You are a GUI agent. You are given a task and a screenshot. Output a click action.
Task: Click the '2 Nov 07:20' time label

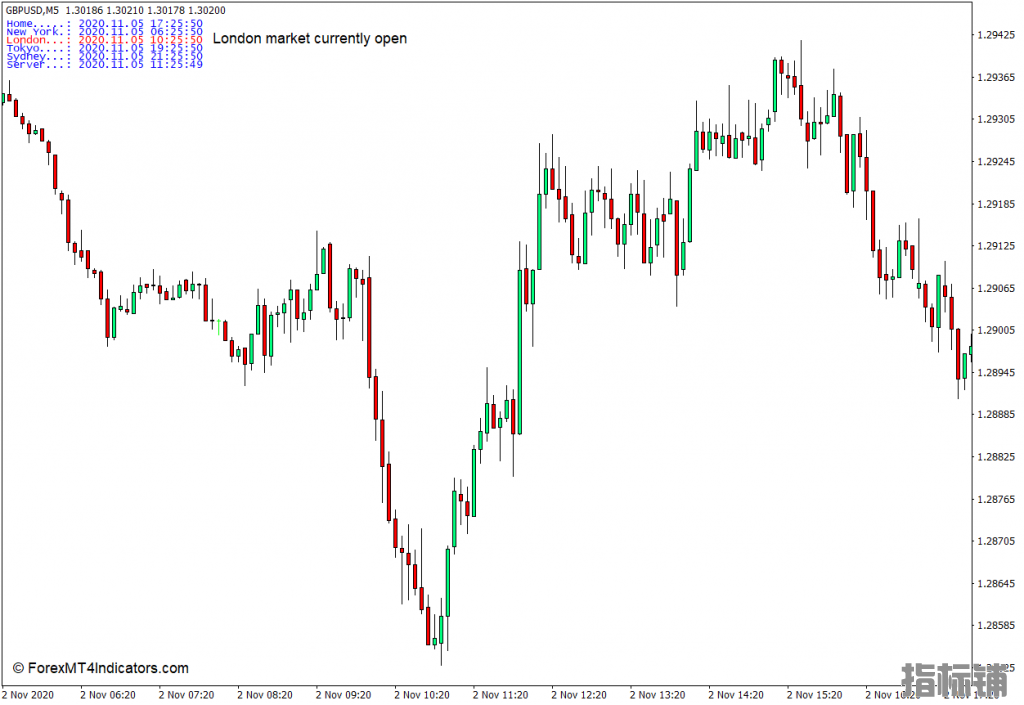186,695
